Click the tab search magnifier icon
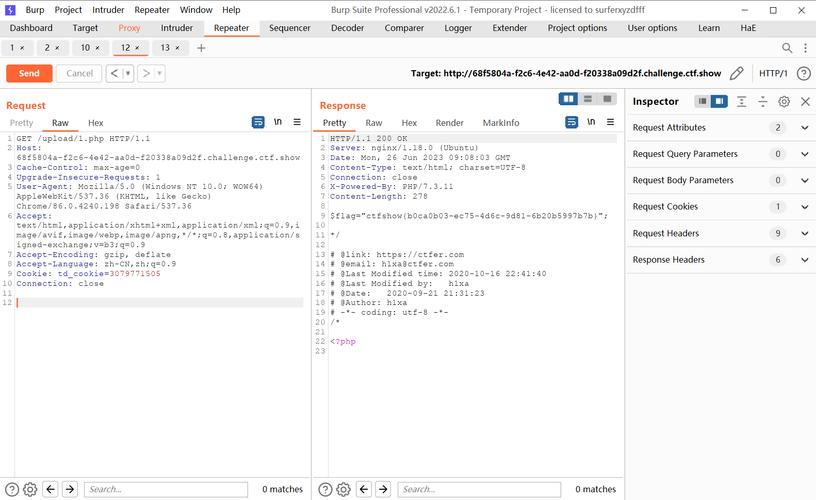This screenshot has height=500, width=816. pos(787,48)
